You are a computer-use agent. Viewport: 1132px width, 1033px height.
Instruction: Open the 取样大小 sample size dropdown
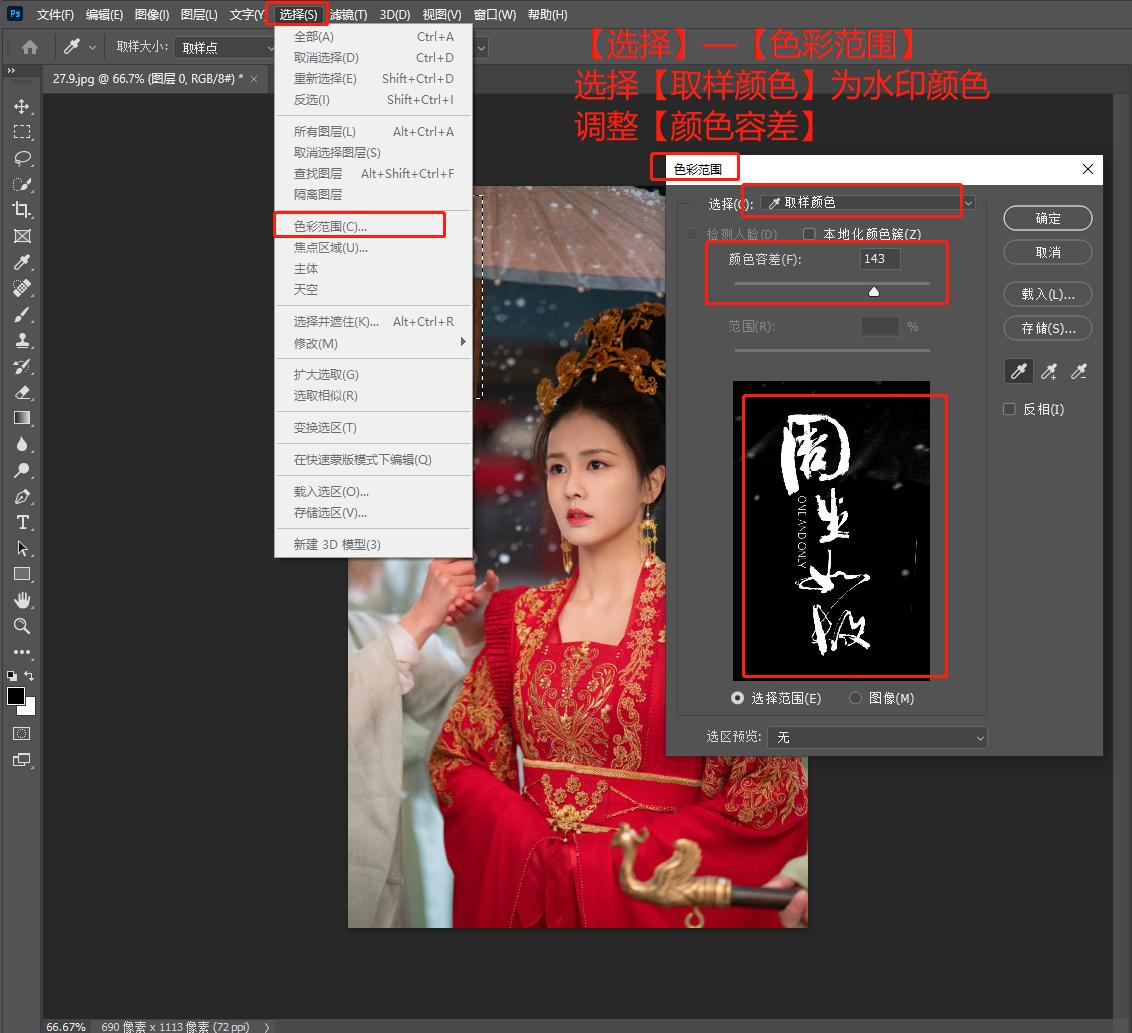pos(225,47)
